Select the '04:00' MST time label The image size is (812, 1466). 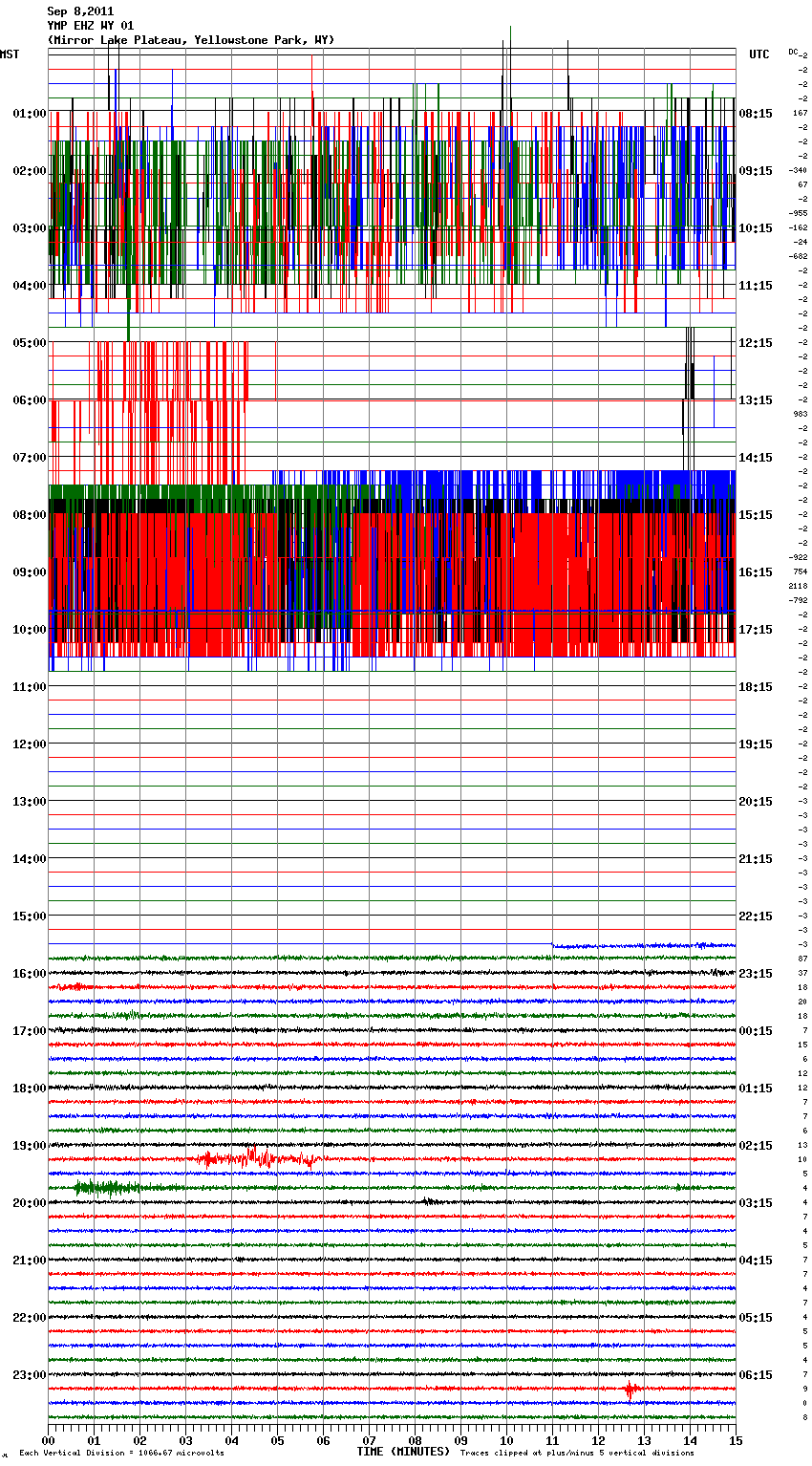[30, 285]
